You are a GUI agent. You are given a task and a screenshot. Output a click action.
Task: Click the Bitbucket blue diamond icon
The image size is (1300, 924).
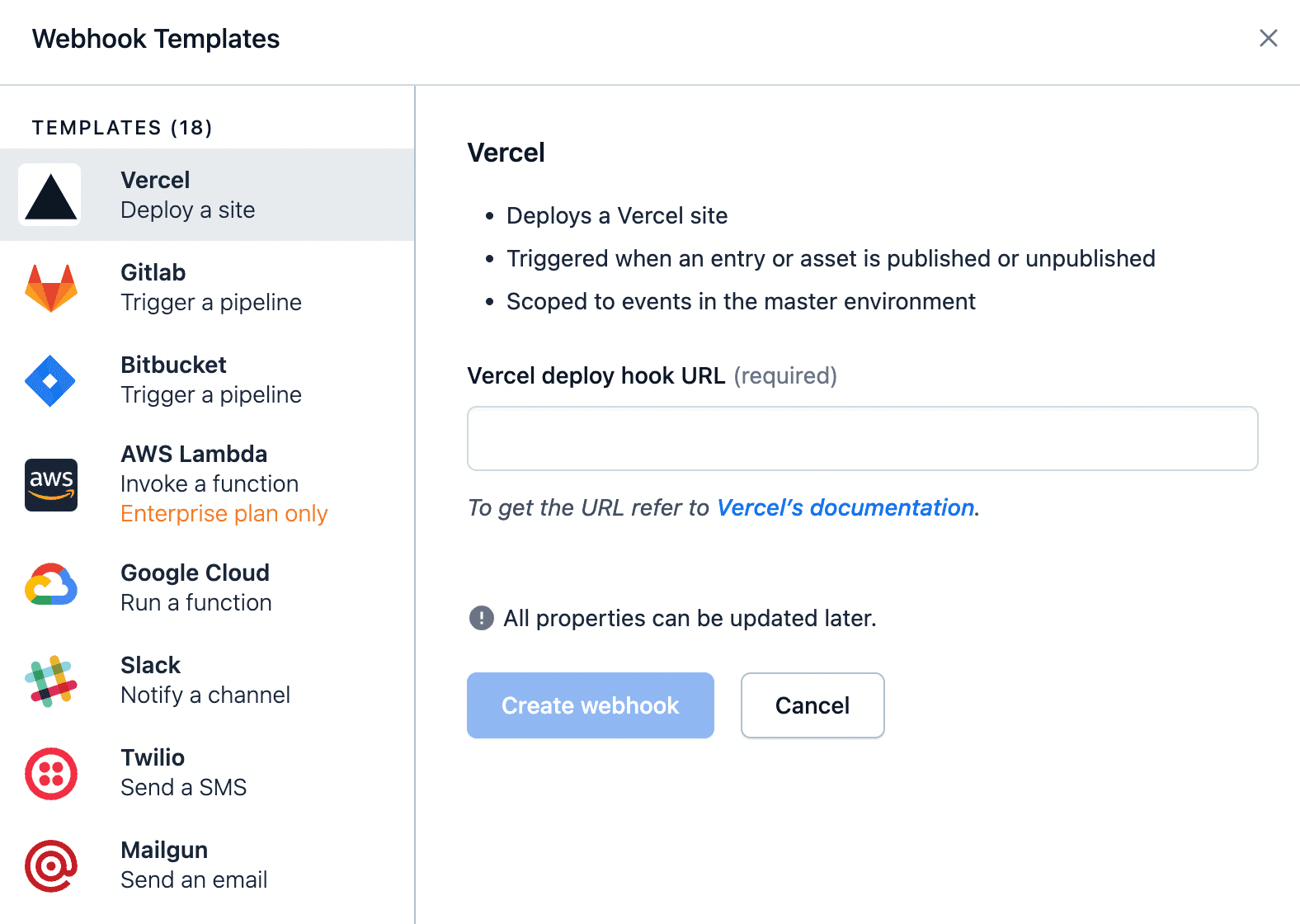pyautogui.click(x=50, y=380)
